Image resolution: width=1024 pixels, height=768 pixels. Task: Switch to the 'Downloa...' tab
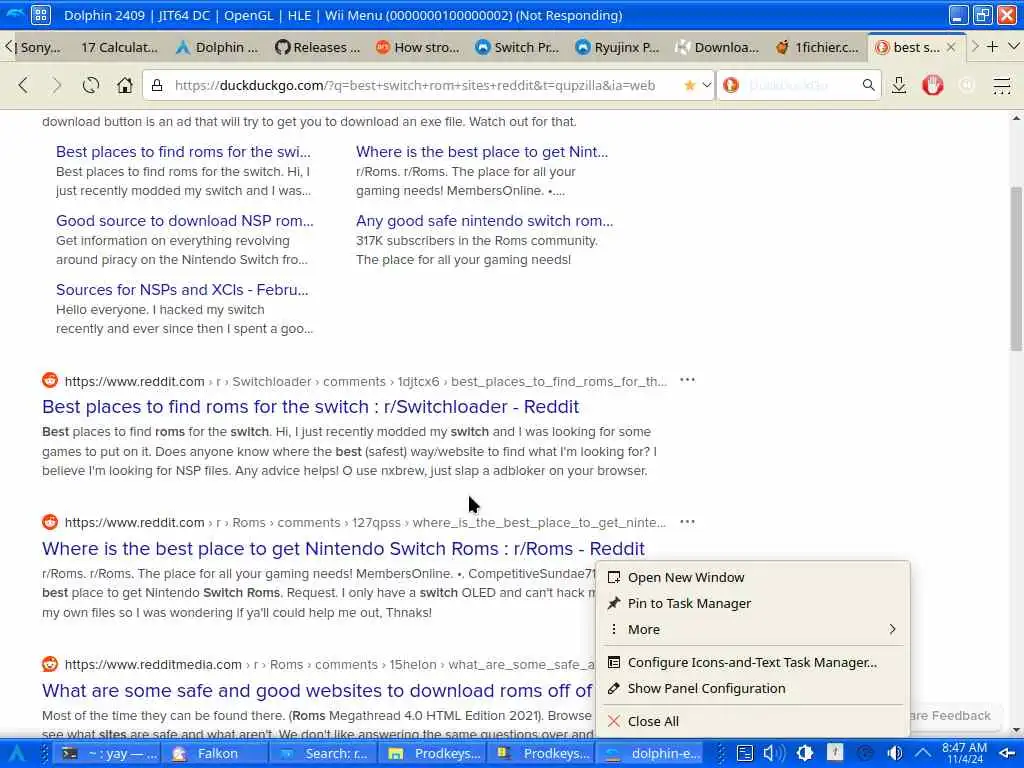tap(717, 47)
